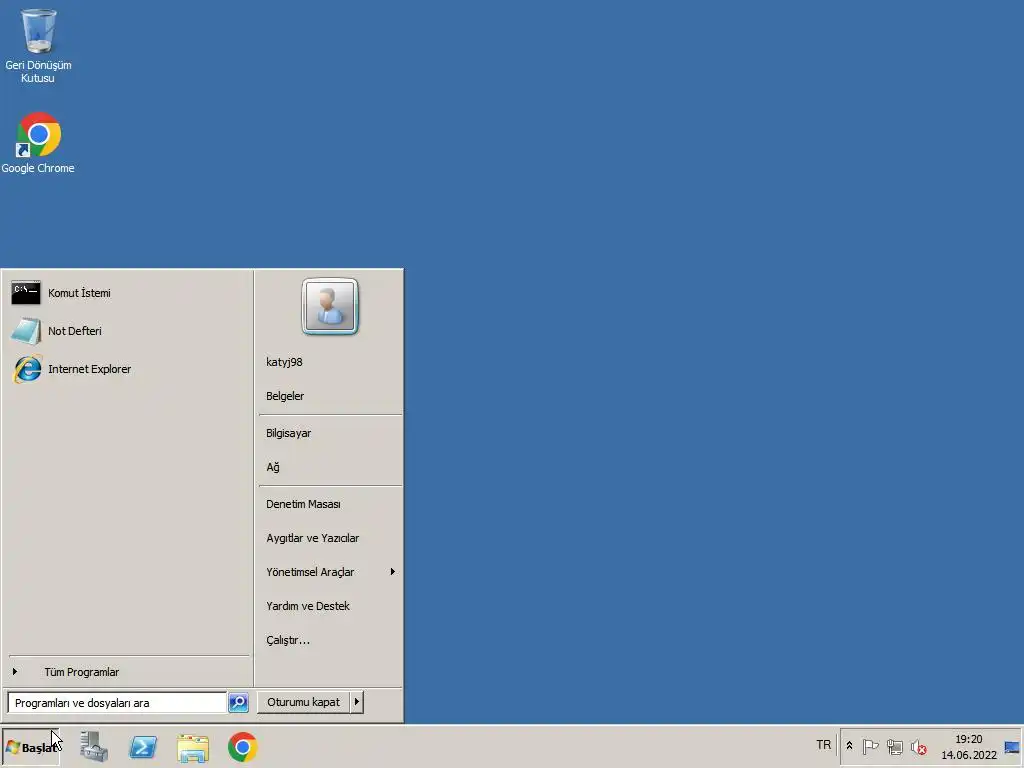The height and width of the screenshot is (768, 1024).
Task: Click the muted volume tray icon
Action: (919, 746)
